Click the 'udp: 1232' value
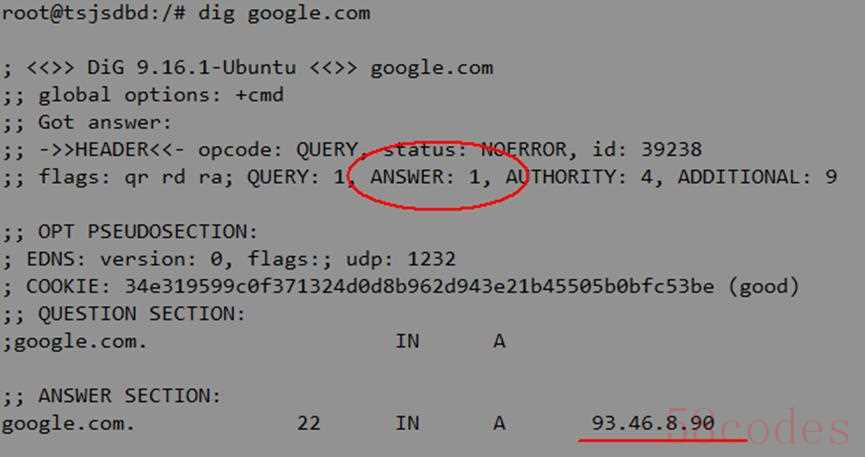Image resolution: width=865 pixels, height=457 pixels. click(x=401, y=259)
